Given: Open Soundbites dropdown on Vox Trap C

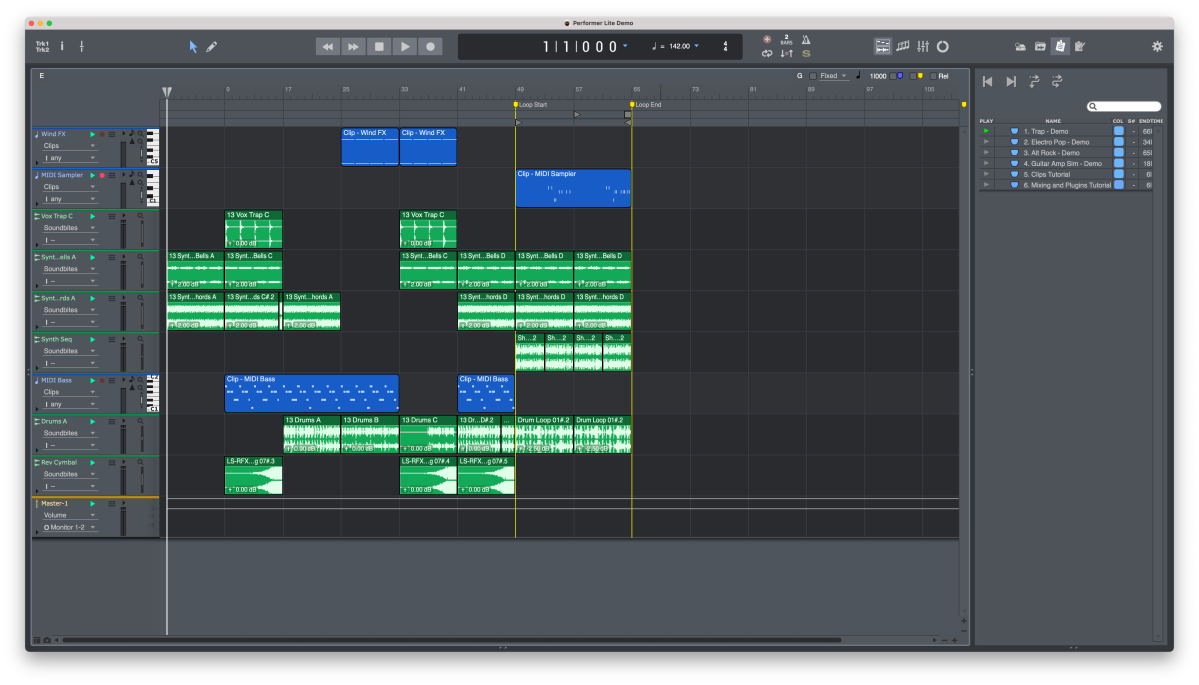Looking at the screenshot, I should click(x=69, y=228).
